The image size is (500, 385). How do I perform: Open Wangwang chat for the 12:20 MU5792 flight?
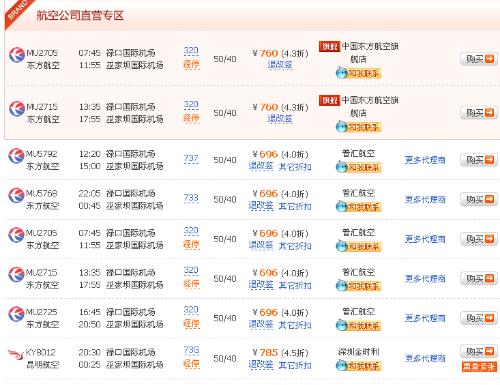point(358,167)
